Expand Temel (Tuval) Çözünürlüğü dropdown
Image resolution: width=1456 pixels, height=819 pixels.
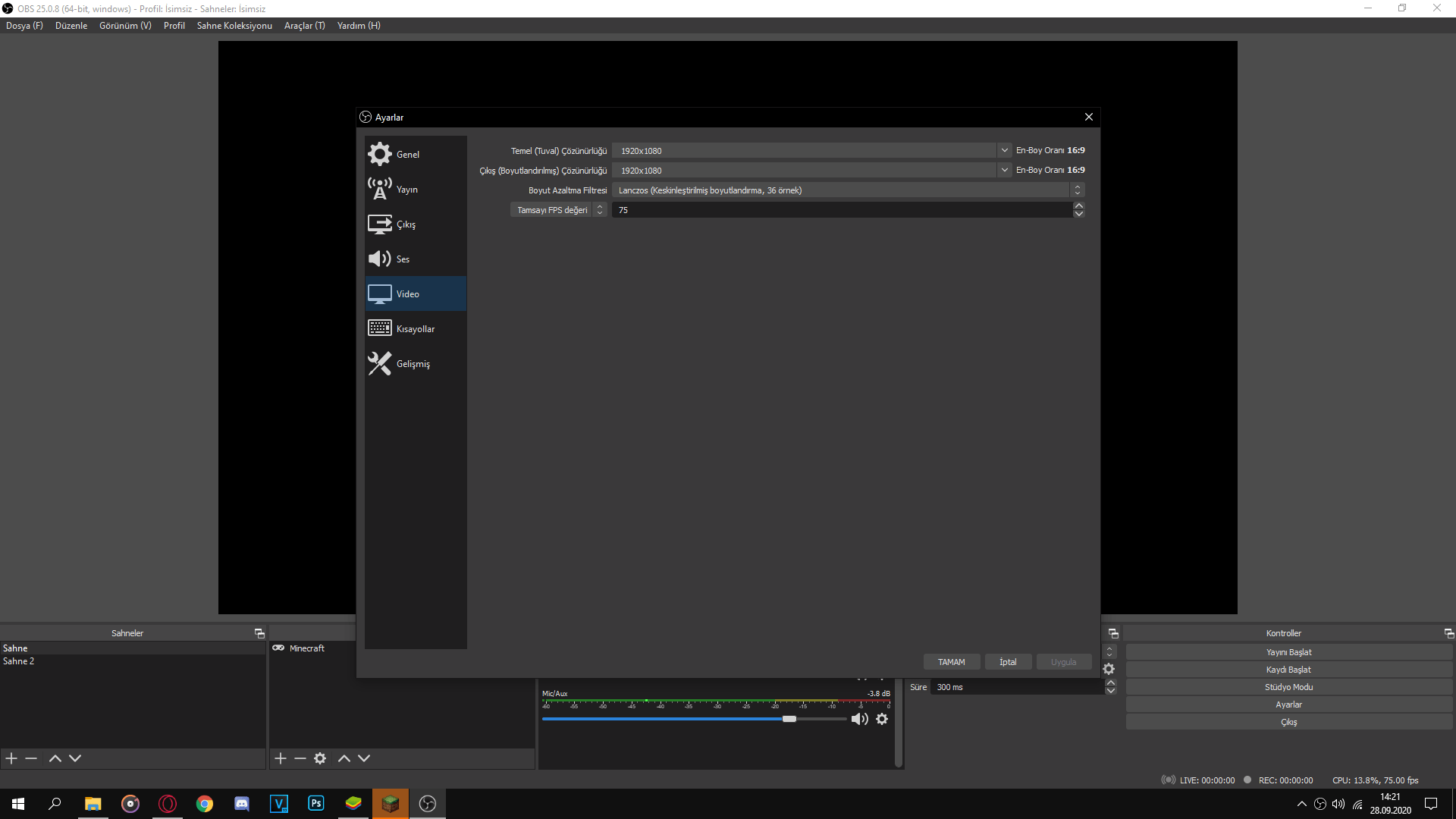(1004, 151)
